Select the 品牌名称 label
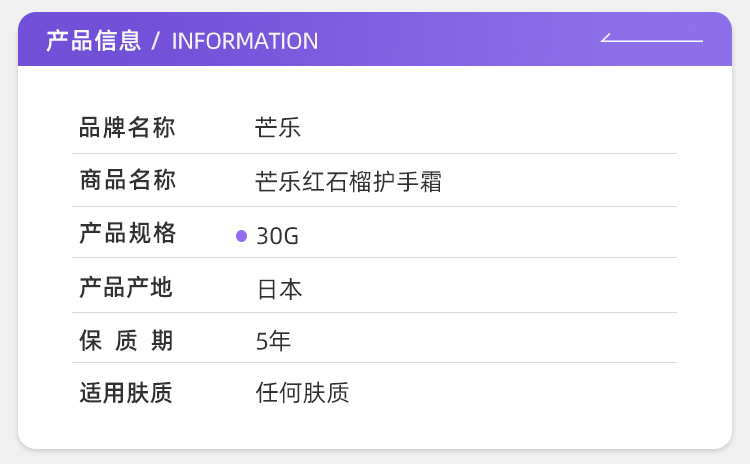This screenshot has height=464, width=750. (127, 128)
